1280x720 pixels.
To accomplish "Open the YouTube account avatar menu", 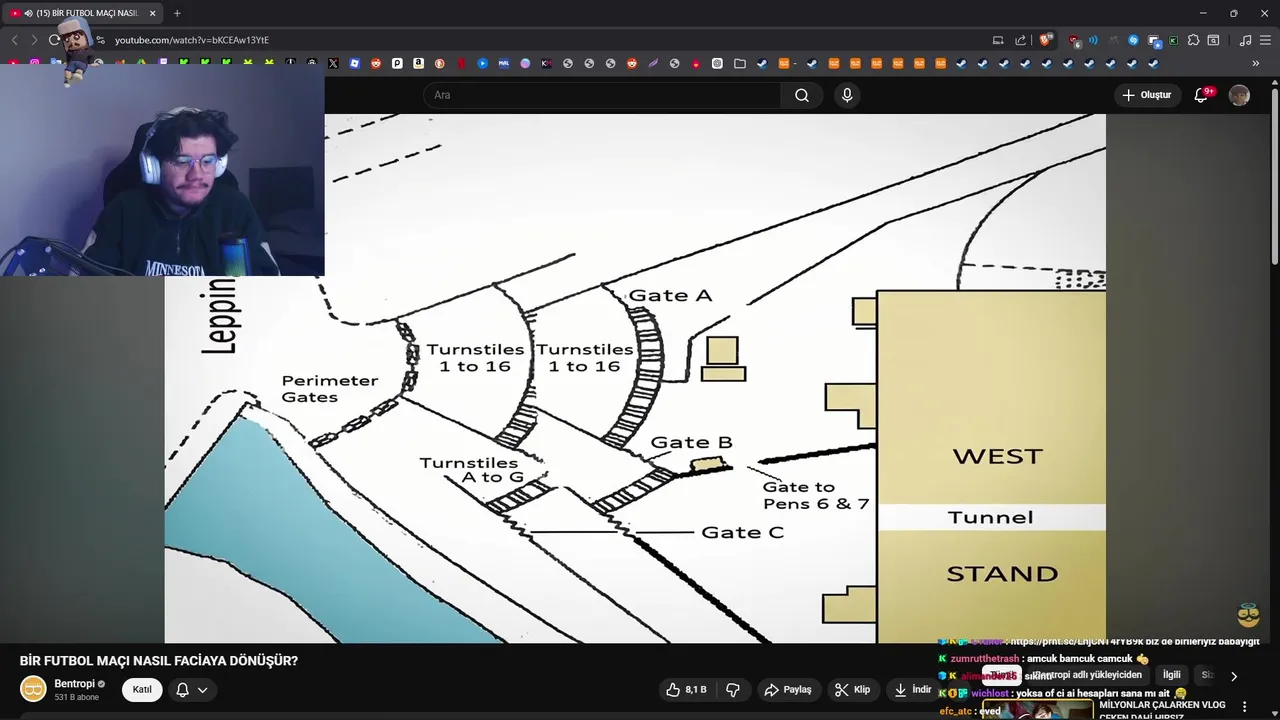I will pyautogui.click(x=1239, y=95).
